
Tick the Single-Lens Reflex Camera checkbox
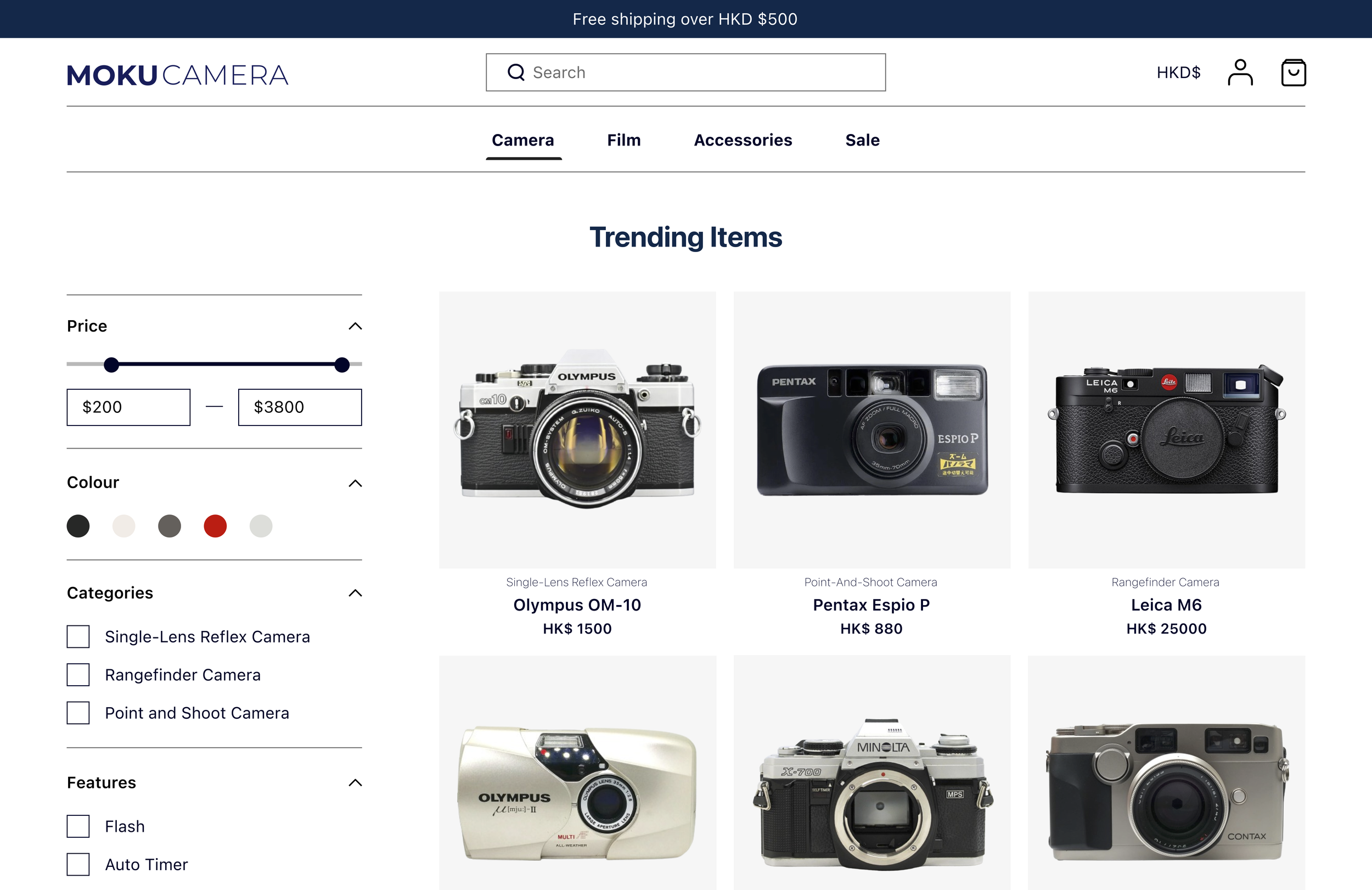tap(78, 637)
